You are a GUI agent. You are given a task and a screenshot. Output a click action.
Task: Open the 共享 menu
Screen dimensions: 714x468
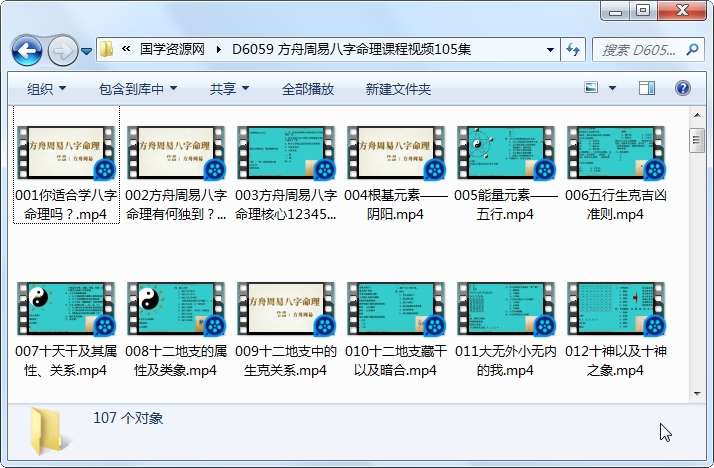coord(229,89)
